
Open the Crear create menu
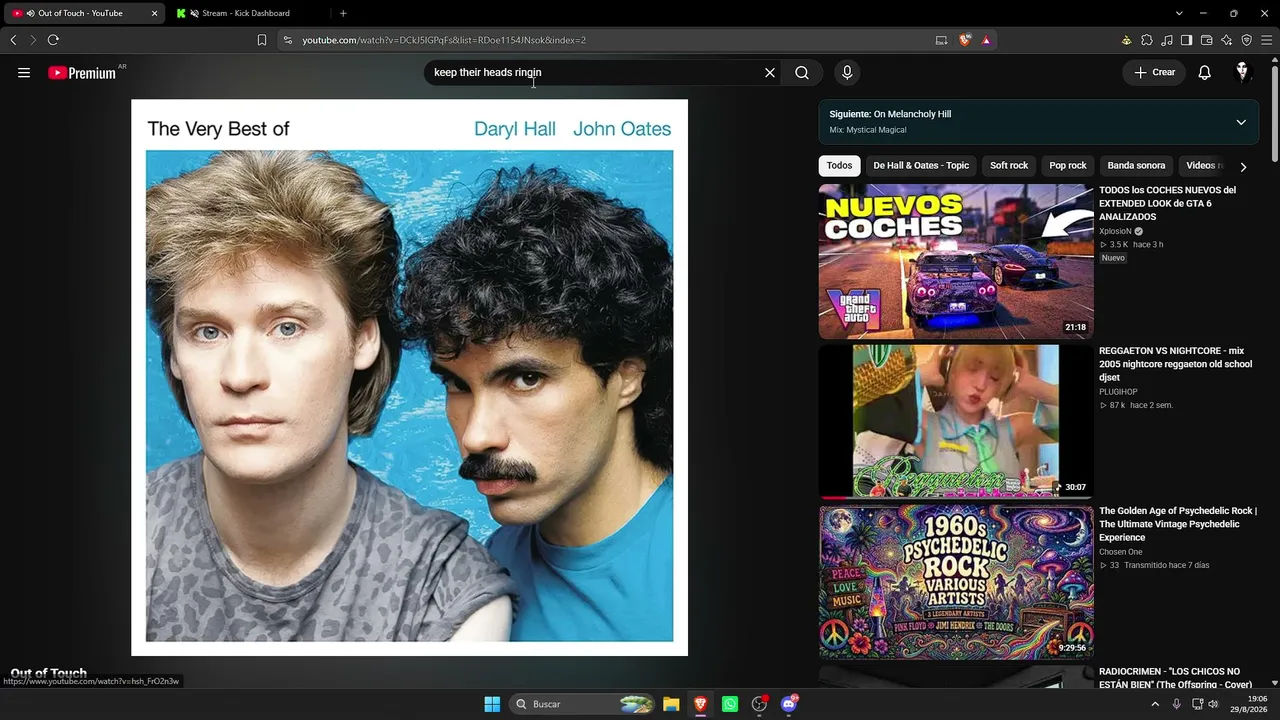point(1154,72)
